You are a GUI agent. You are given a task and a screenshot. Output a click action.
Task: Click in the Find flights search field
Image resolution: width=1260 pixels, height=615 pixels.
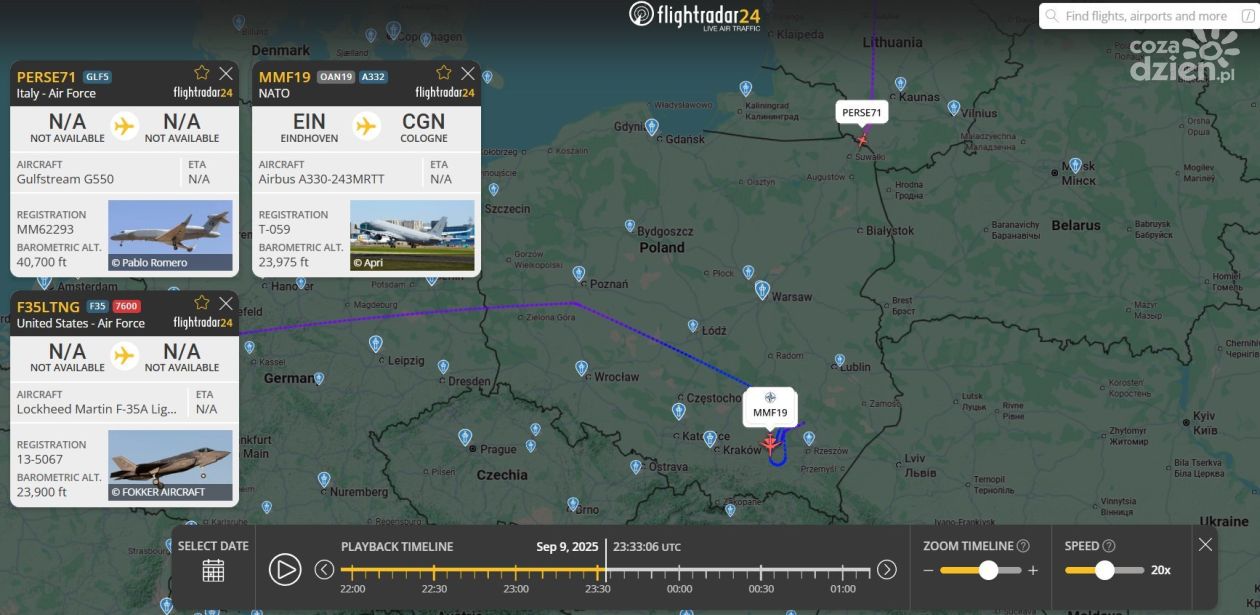(1146, 16)
